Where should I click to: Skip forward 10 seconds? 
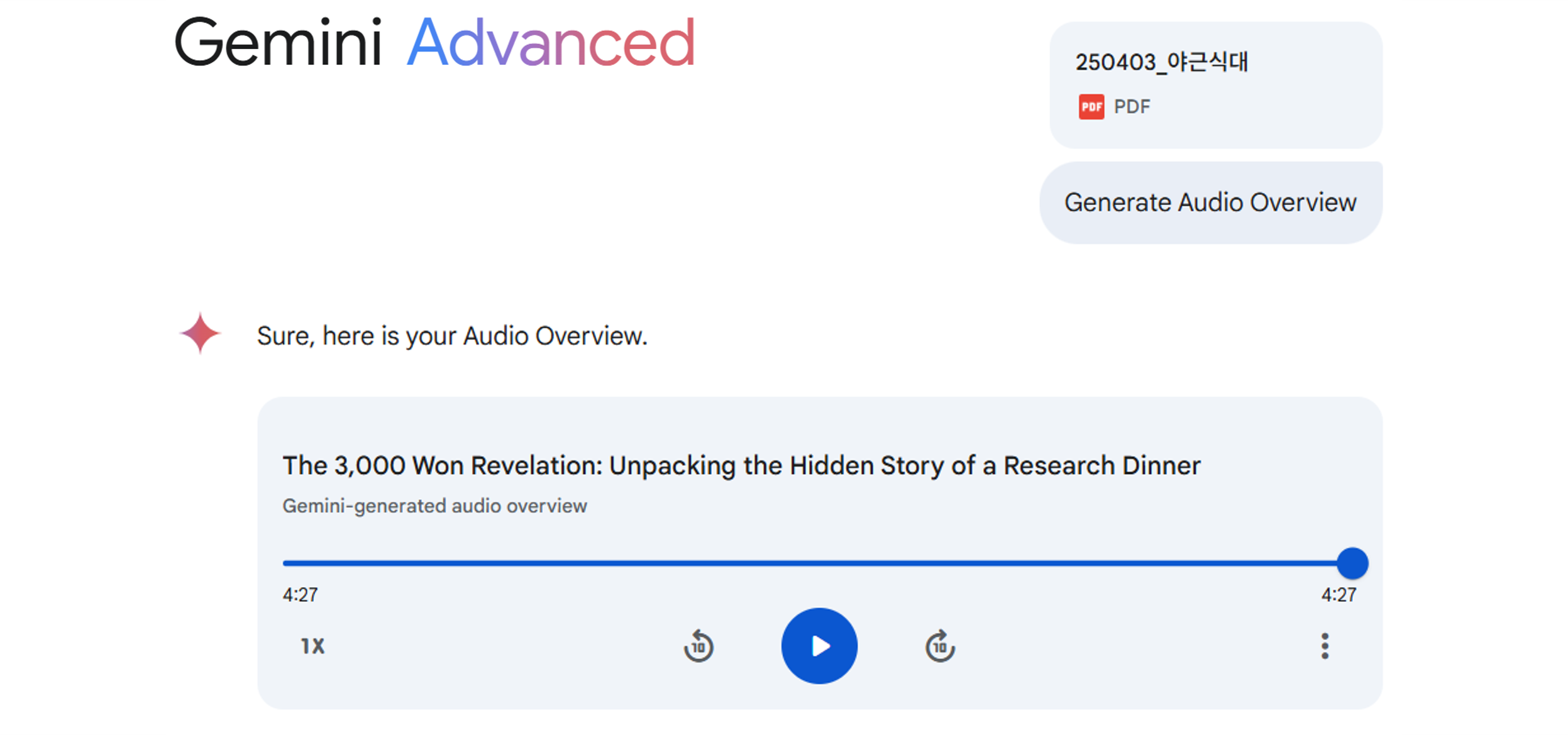click(x=940, y=646)
